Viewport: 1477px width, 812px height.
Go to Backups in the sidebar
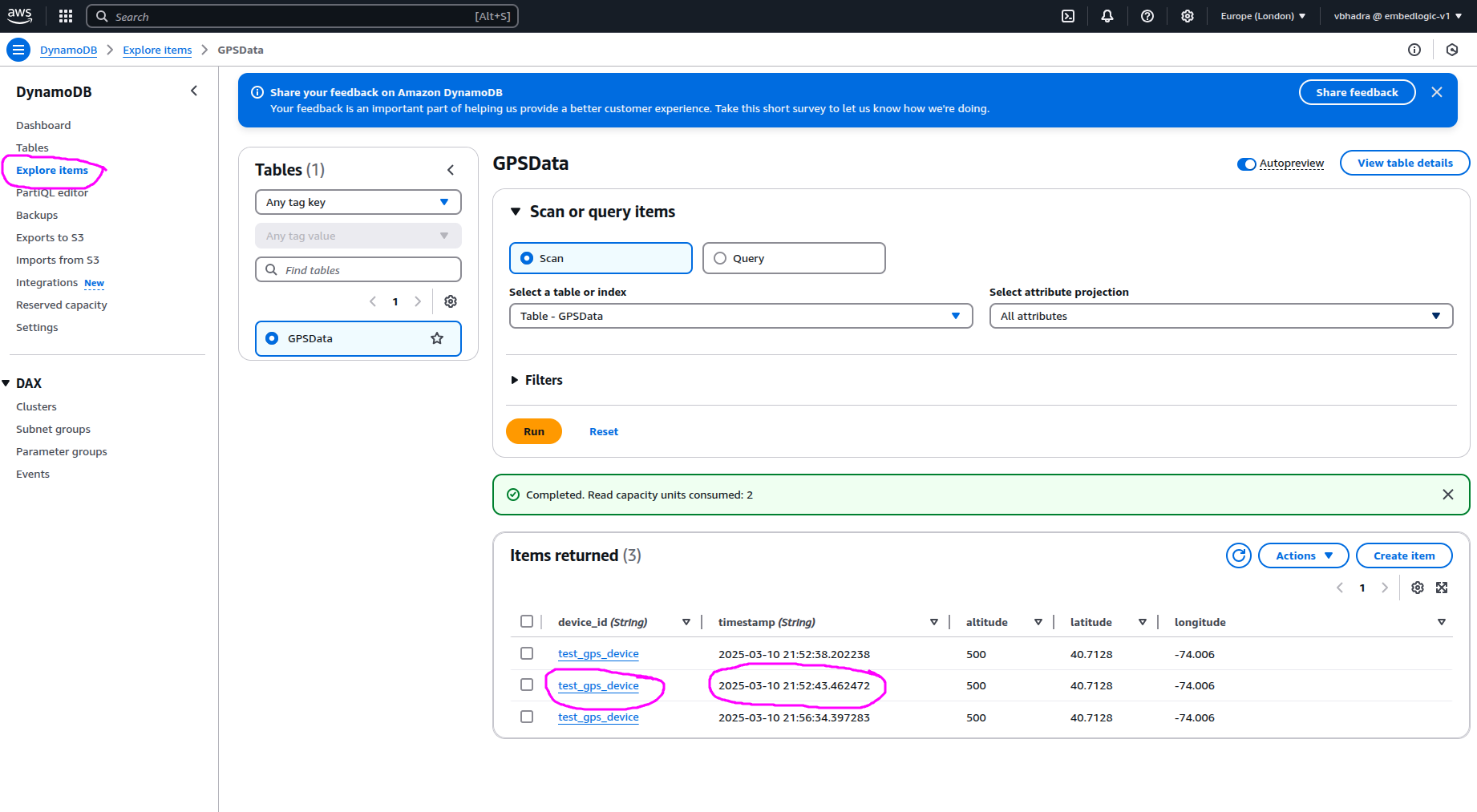pos(37,216)
